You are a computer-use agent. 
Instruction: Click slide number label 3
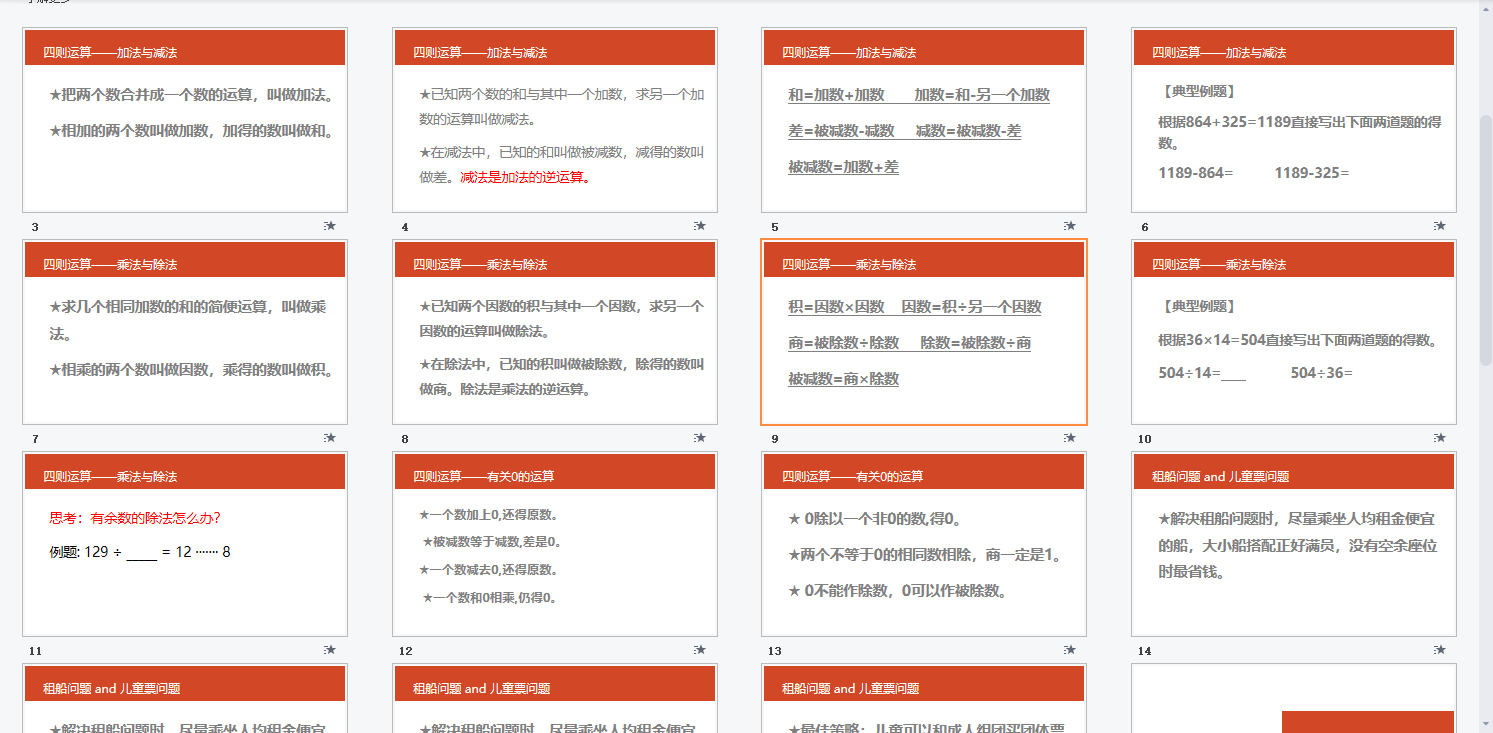click(35, 227)
